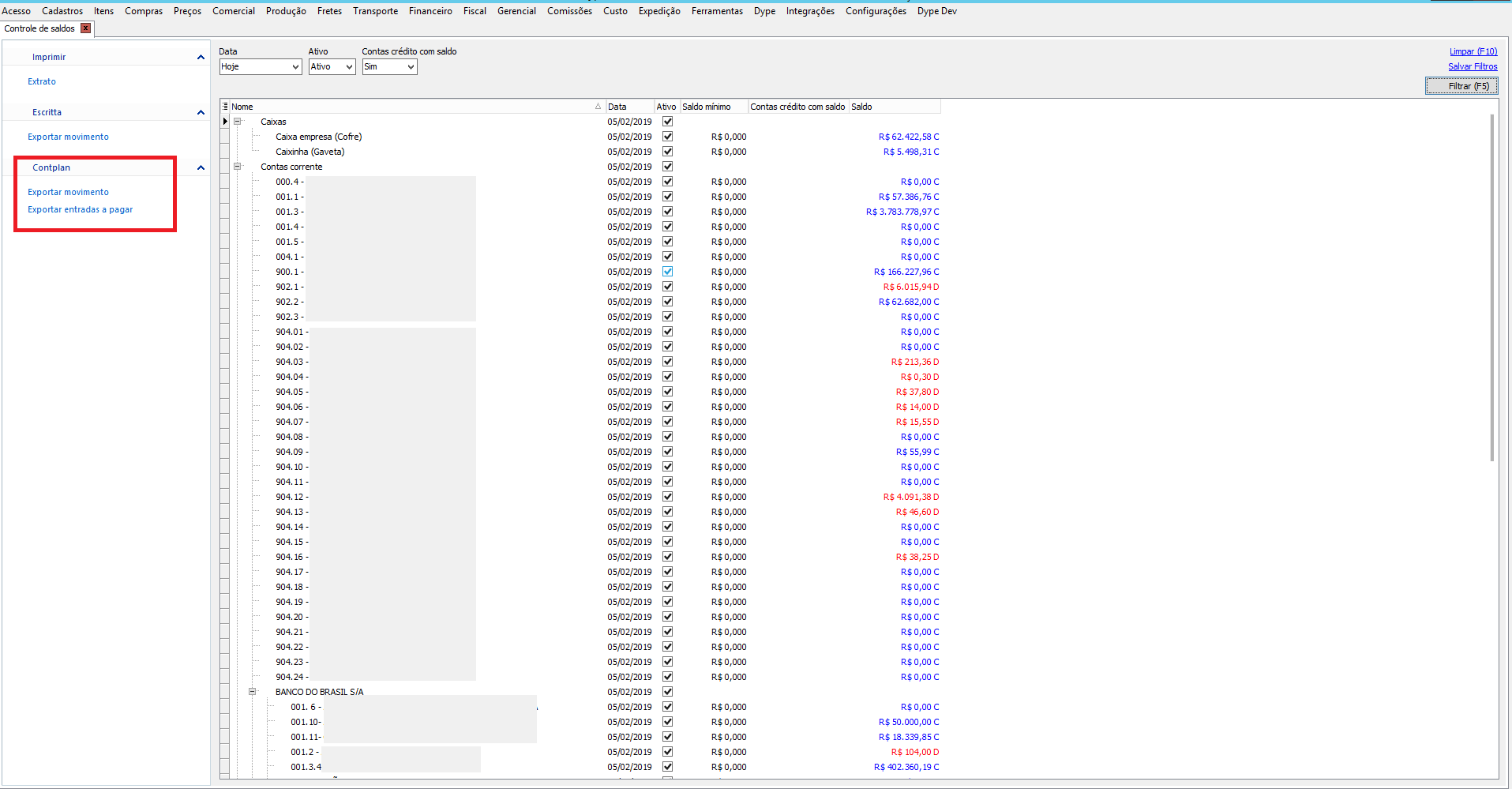The width and height of the screenshot is (1512, 789).
Task: Toggle Ativo checkbox for account 900.1
Action: (x=667, y=272)
